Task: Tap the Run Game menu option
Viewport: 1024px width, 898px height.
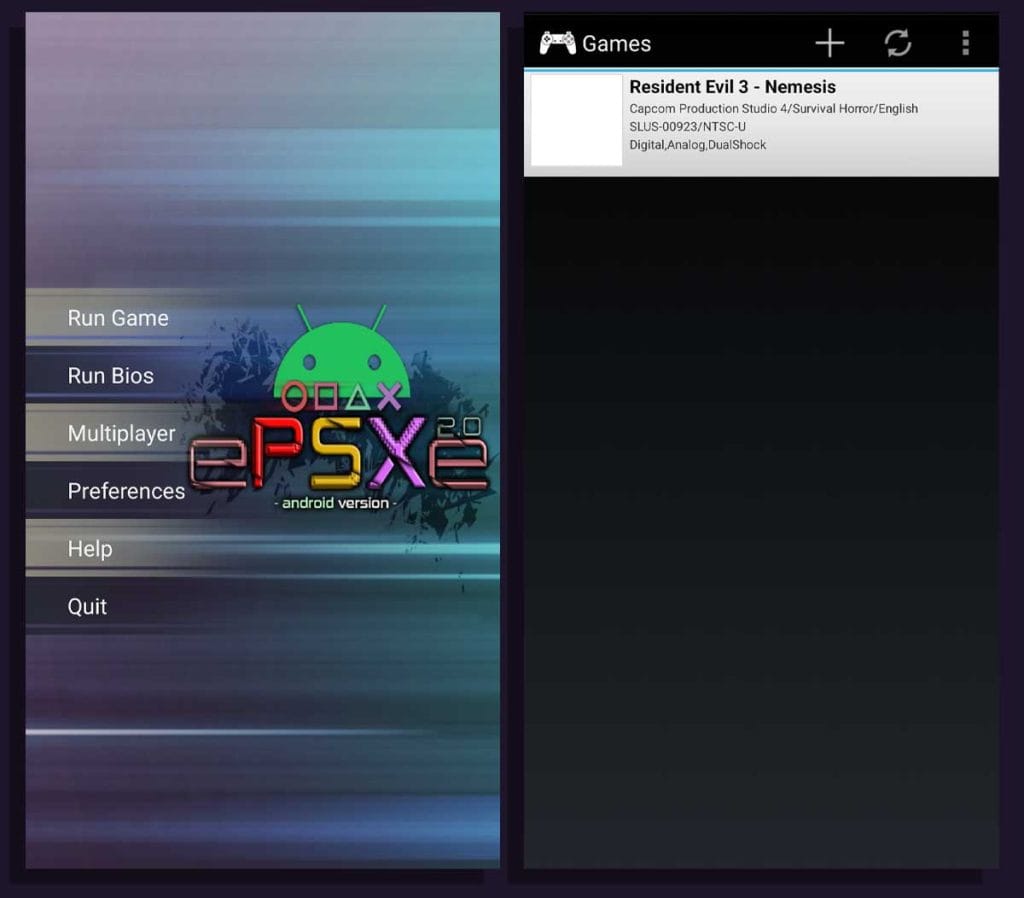Action: point(118,318)
